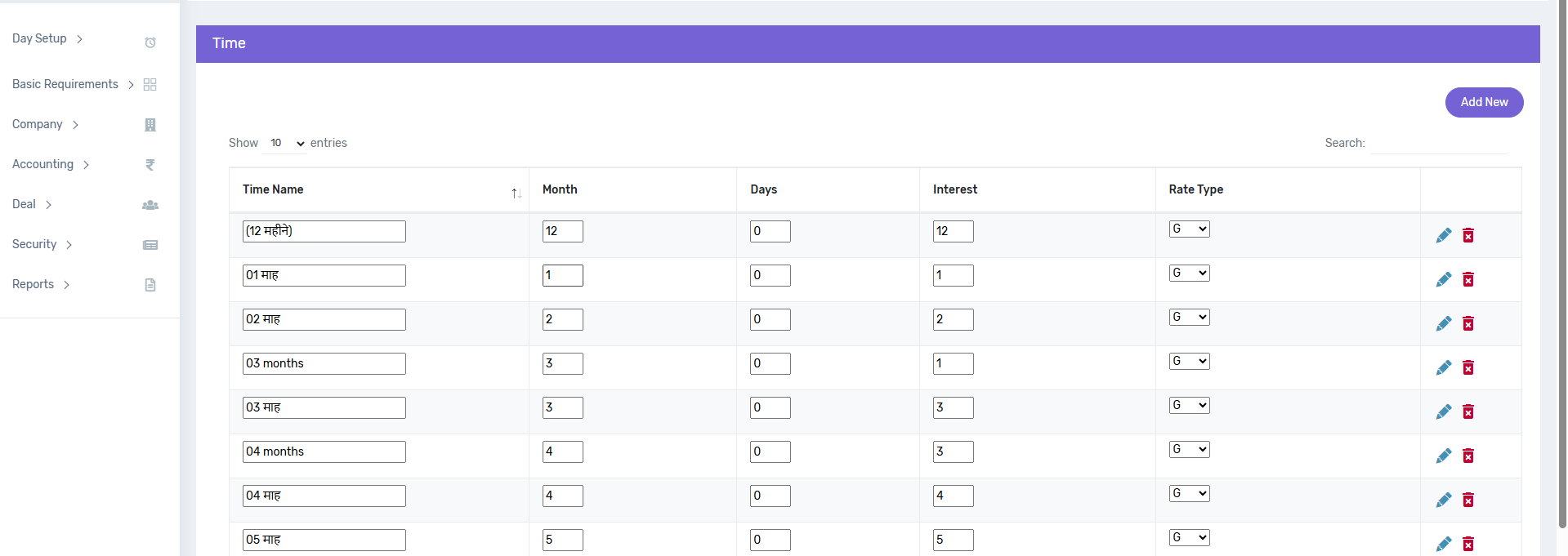Click the Interest field in 03 months row
The image size is (1568, 556).
pos(953,363)
